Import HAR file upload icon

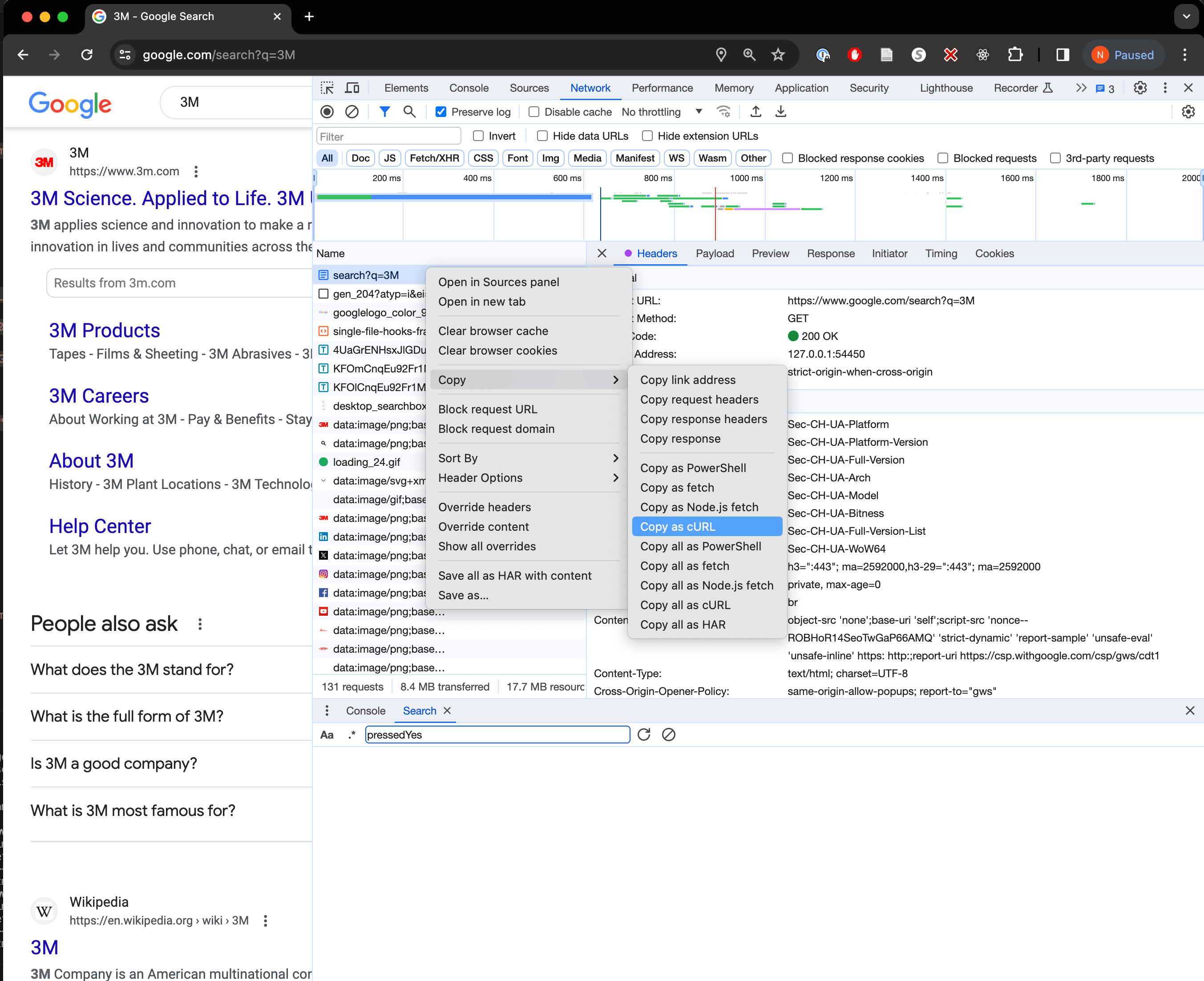click(x=756, y=111)
